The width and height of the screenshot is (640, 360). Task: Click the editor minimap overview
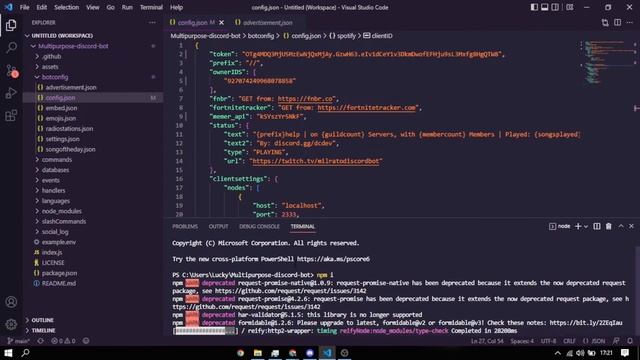608,61
